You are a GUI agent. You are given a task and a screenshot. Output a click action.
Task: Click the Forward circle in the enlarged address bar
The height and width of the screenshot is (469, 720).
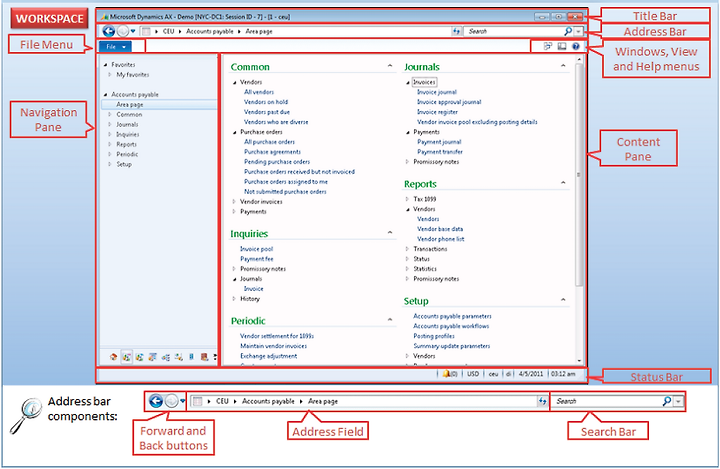coord(171,401)
